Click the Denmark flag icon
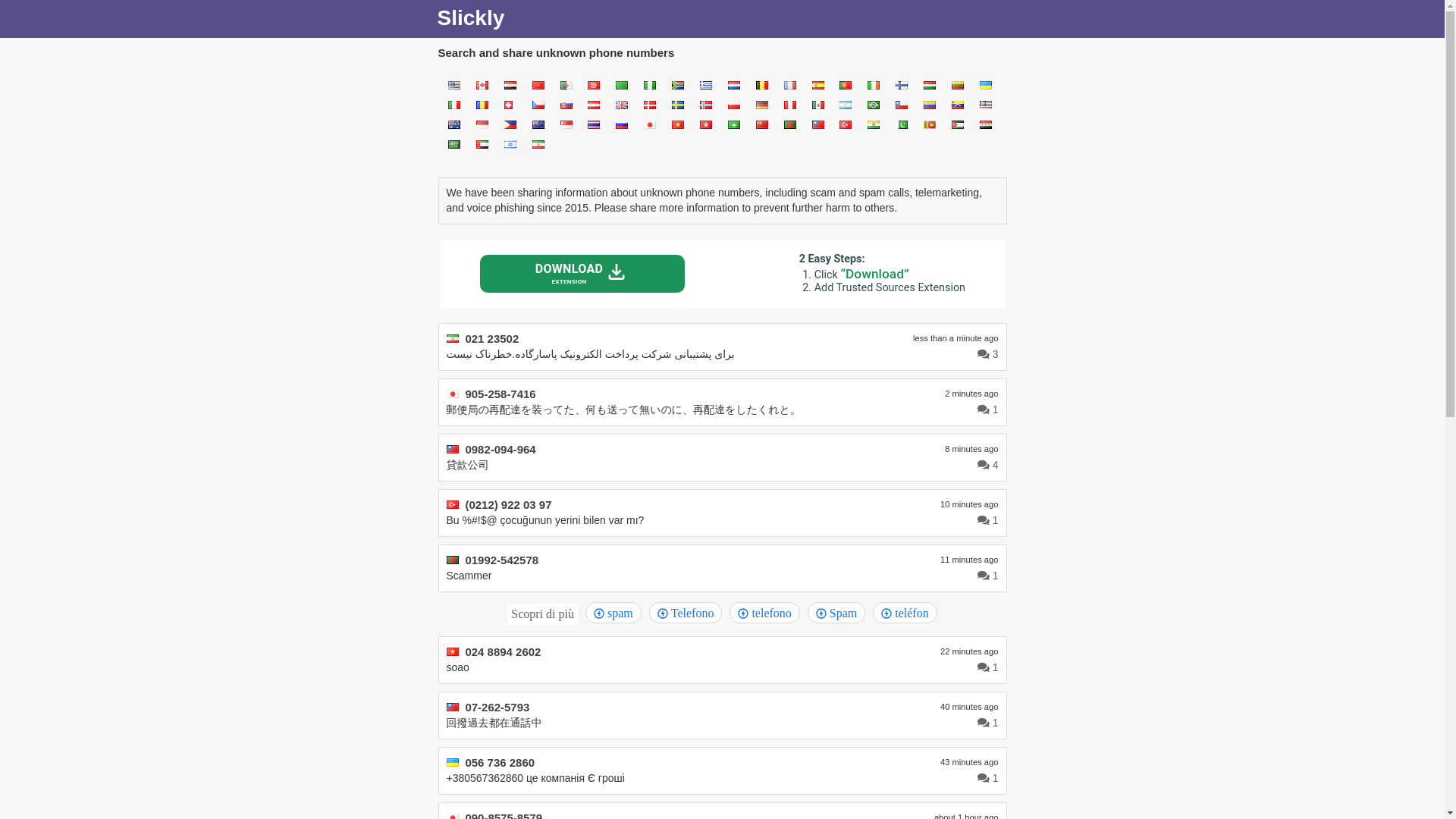Viewport: 1456px width, 819px height. pyautogui.click(x=649, y=105)
